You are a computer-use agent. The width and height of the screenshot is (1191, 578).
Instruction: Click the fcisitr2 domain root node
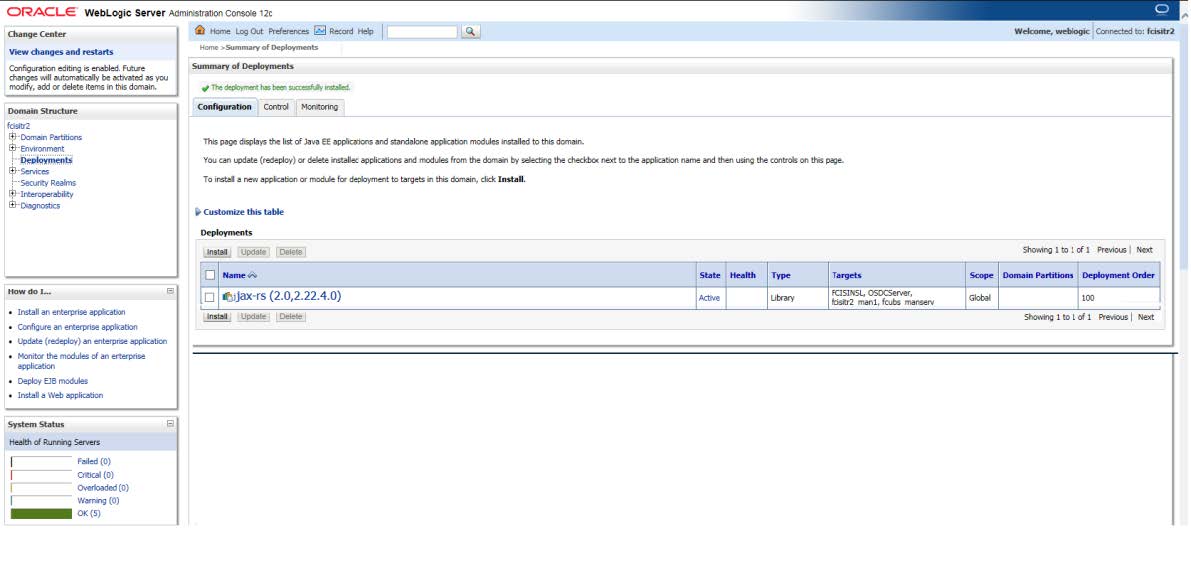[x=19, y=126]
